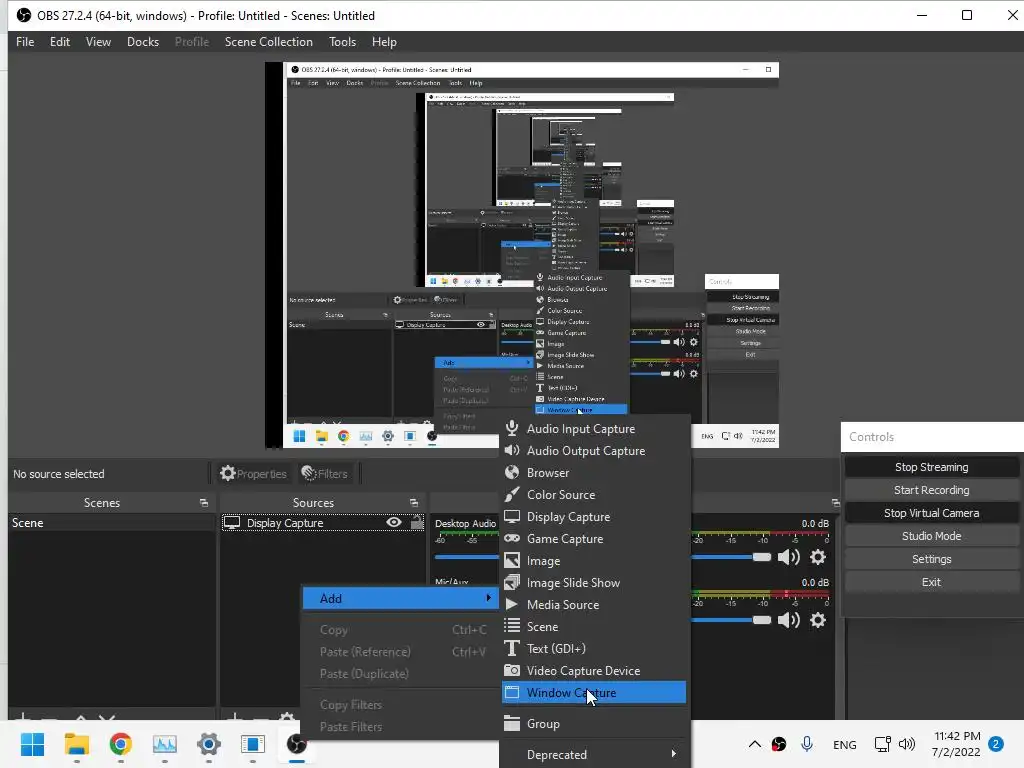
Task: Show hidden system tray icons chevron
Action: point(754,744)
